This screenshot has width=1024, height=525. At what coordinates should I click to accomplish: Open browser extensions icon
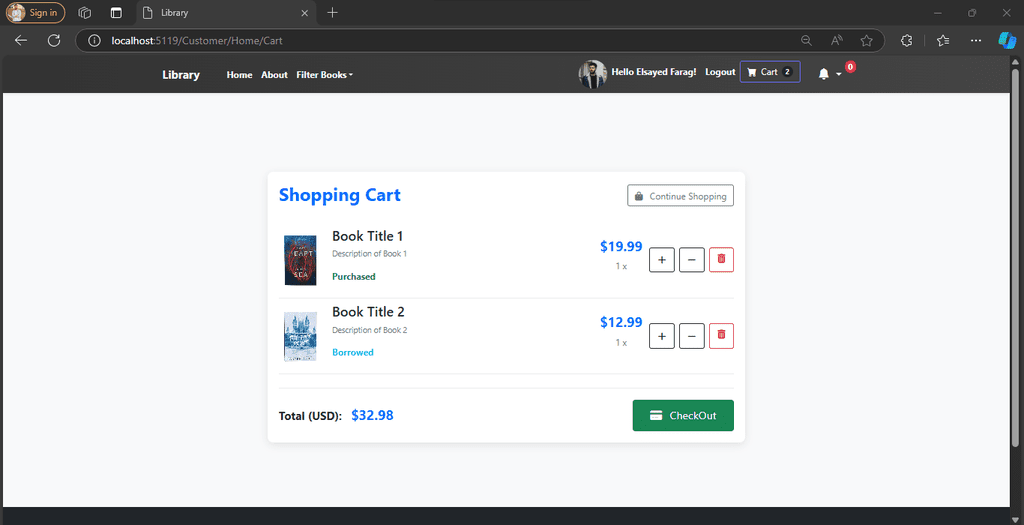click(x=906, y=40)
